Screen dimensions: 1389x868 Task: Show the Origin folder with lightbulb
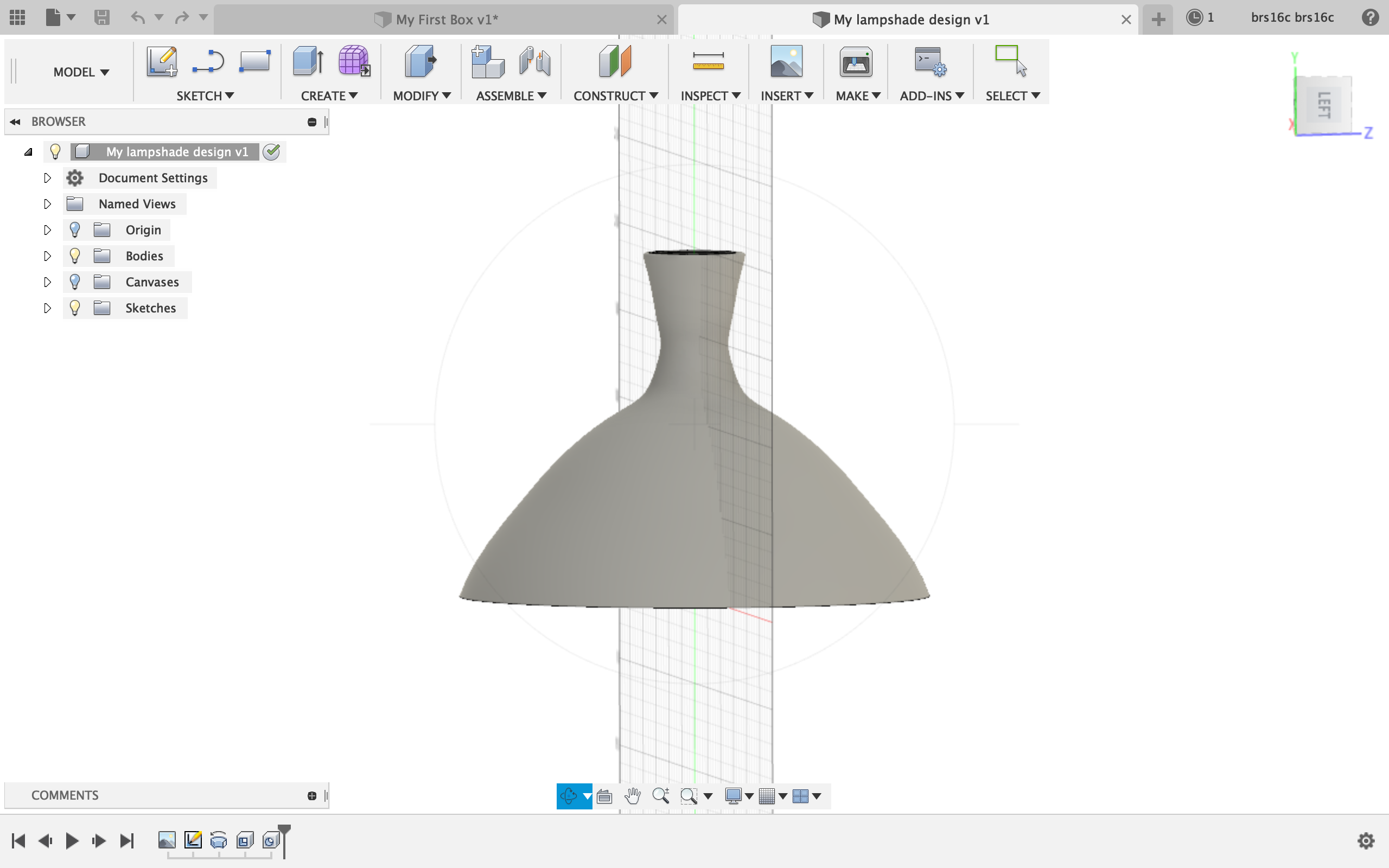(75, 230)
